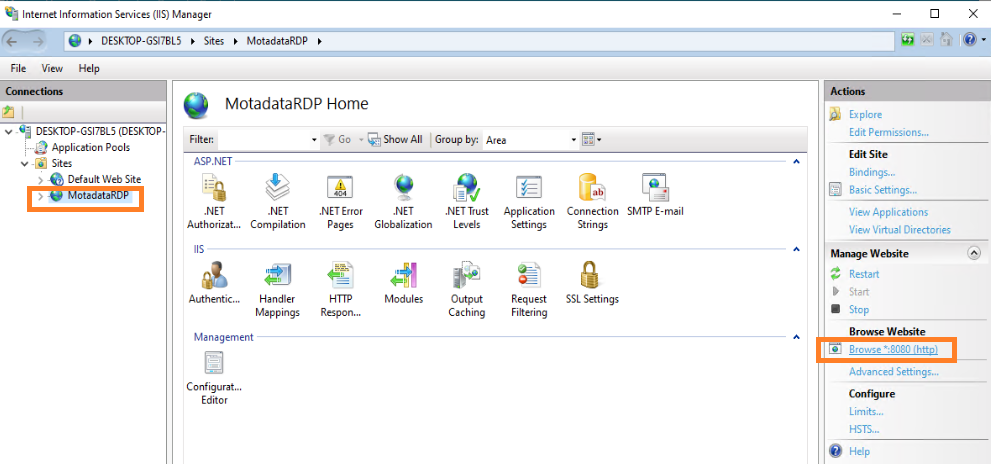Click the Back navigation arrow
Viewport: 991px width, 464px height.
click(13, 41)
